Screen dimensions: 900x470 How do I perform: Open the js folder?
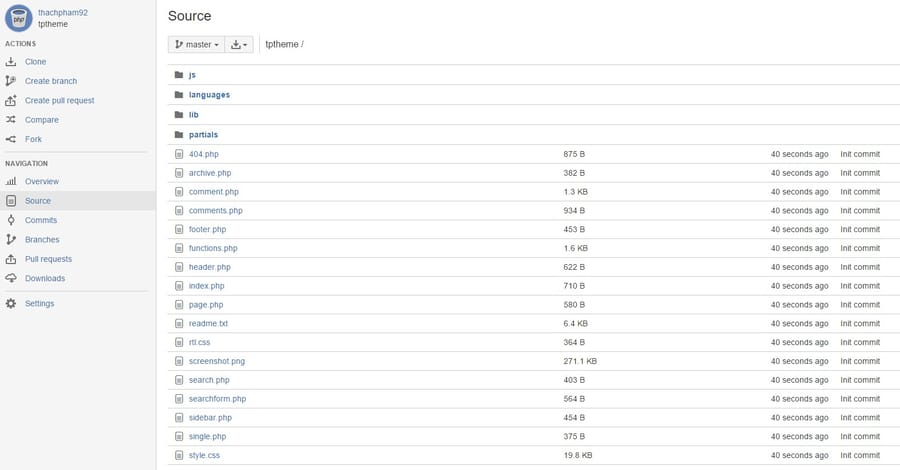pos(192,75)
